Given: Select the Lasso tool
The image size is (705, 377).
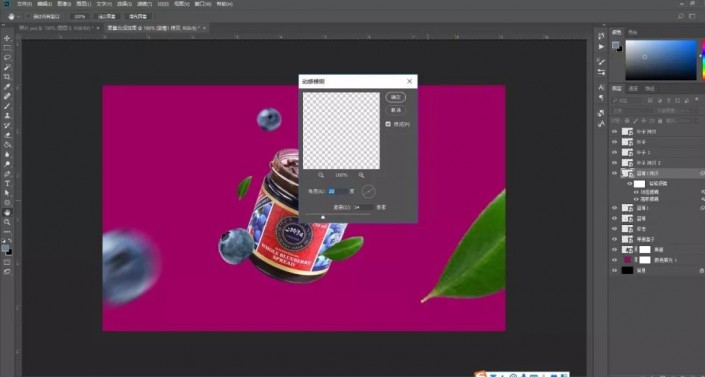Looking at the screenshot, I should coord(7,58).
